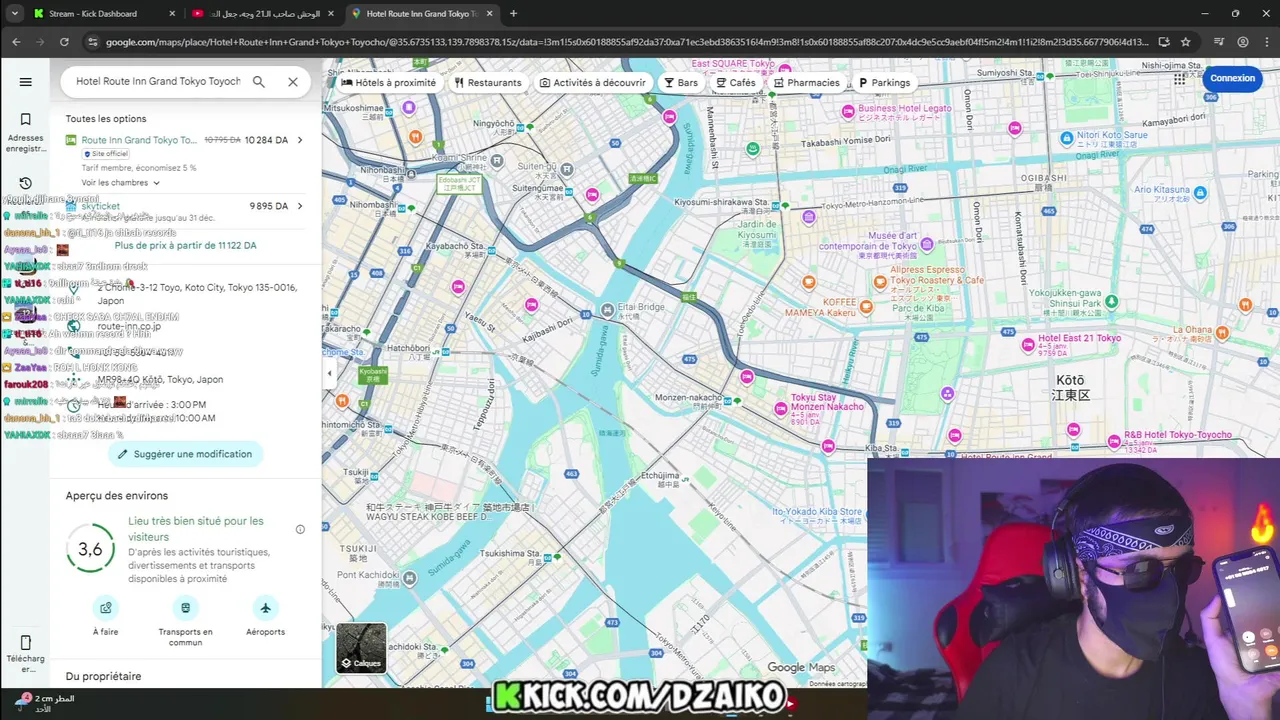This screenshot has height=720, width=1280.
Task: Select the Parkings filter chip
Action: (885, 83)
